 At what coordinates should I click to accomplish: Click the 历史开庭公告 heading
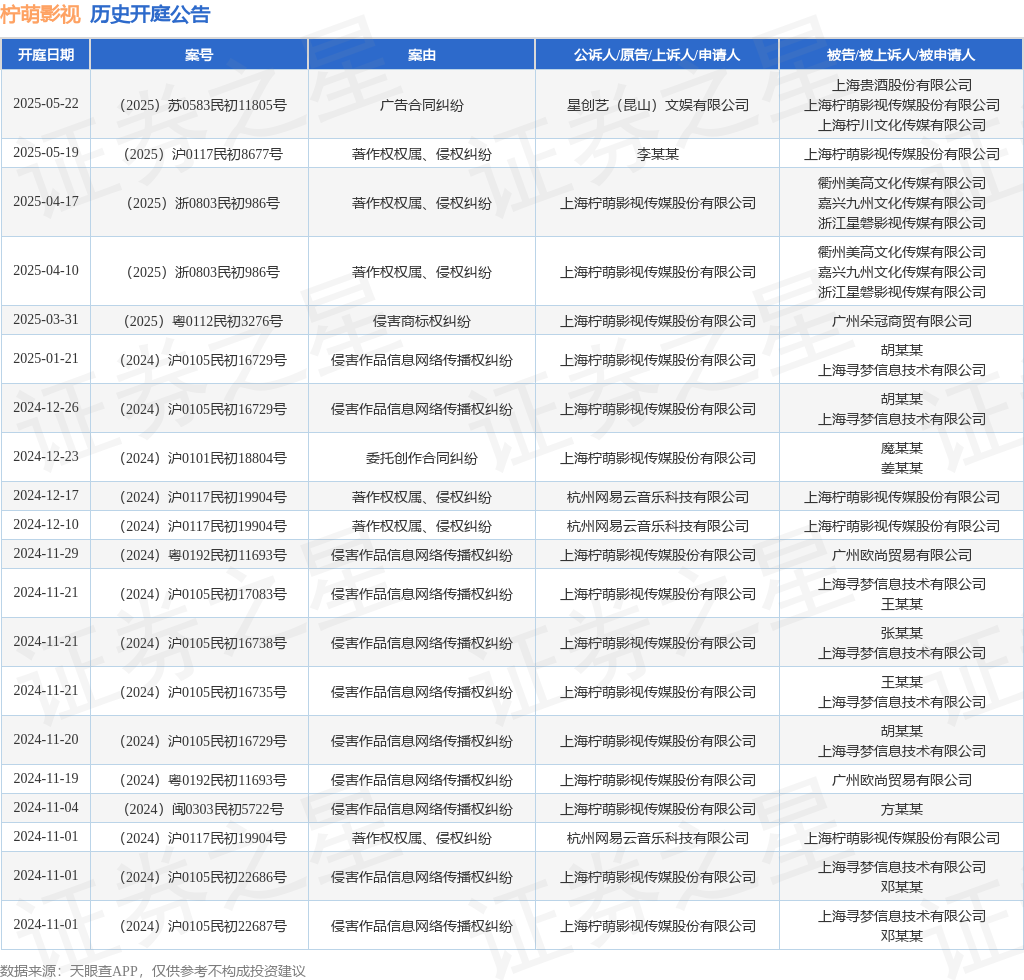point(150,14)
